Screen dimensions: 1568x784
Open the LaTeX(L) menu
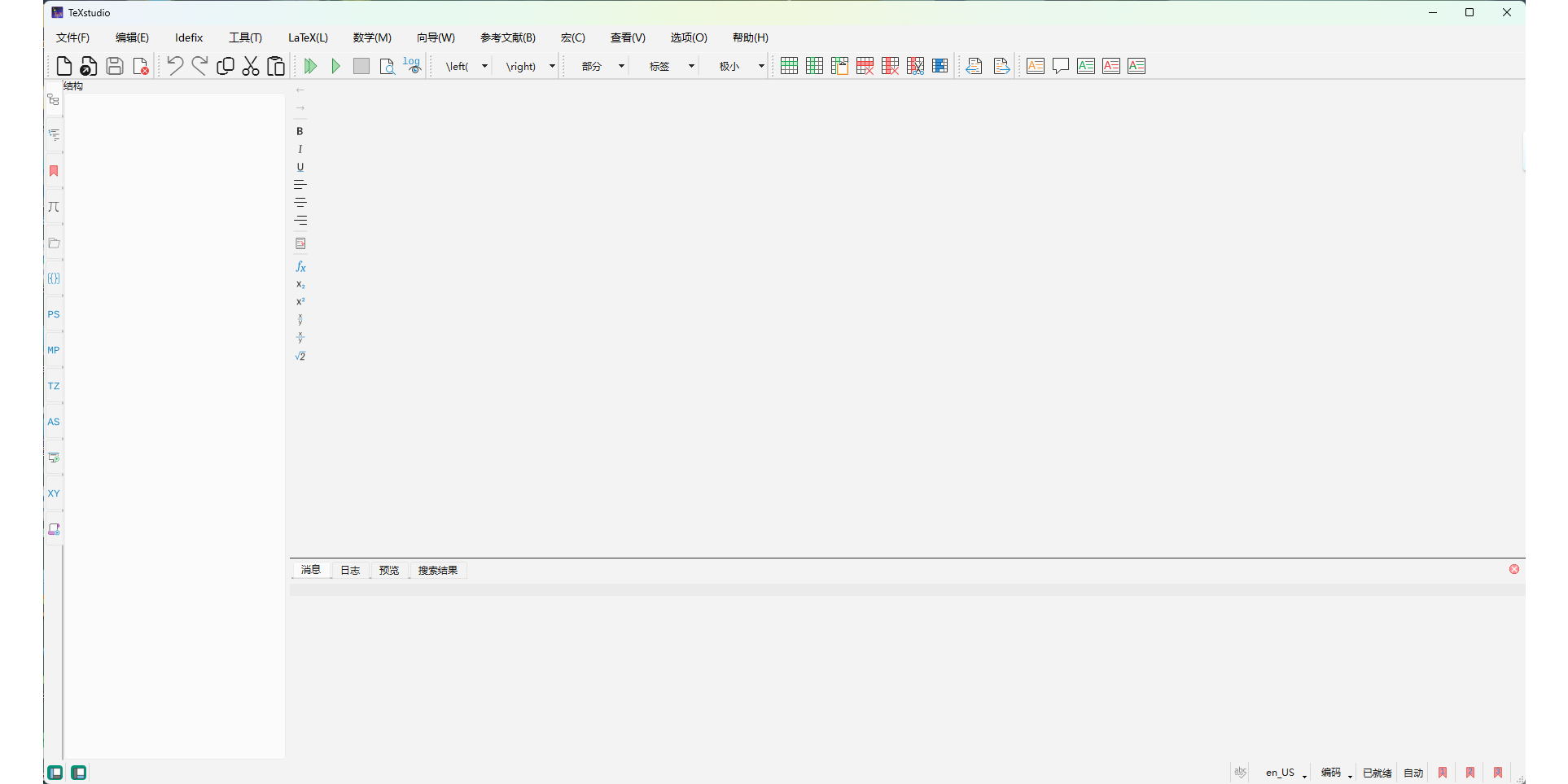(307, 37)
